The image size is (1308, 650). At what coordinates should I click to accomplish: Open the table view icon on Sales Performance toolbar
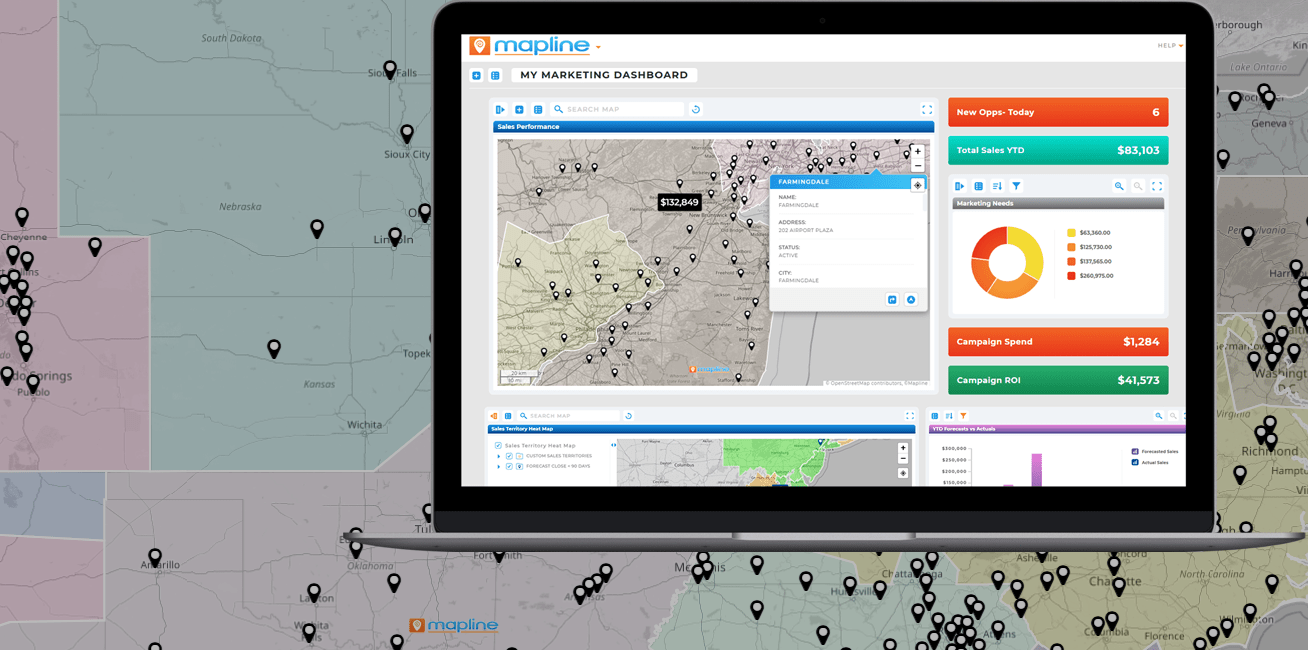tap(538, 109)
